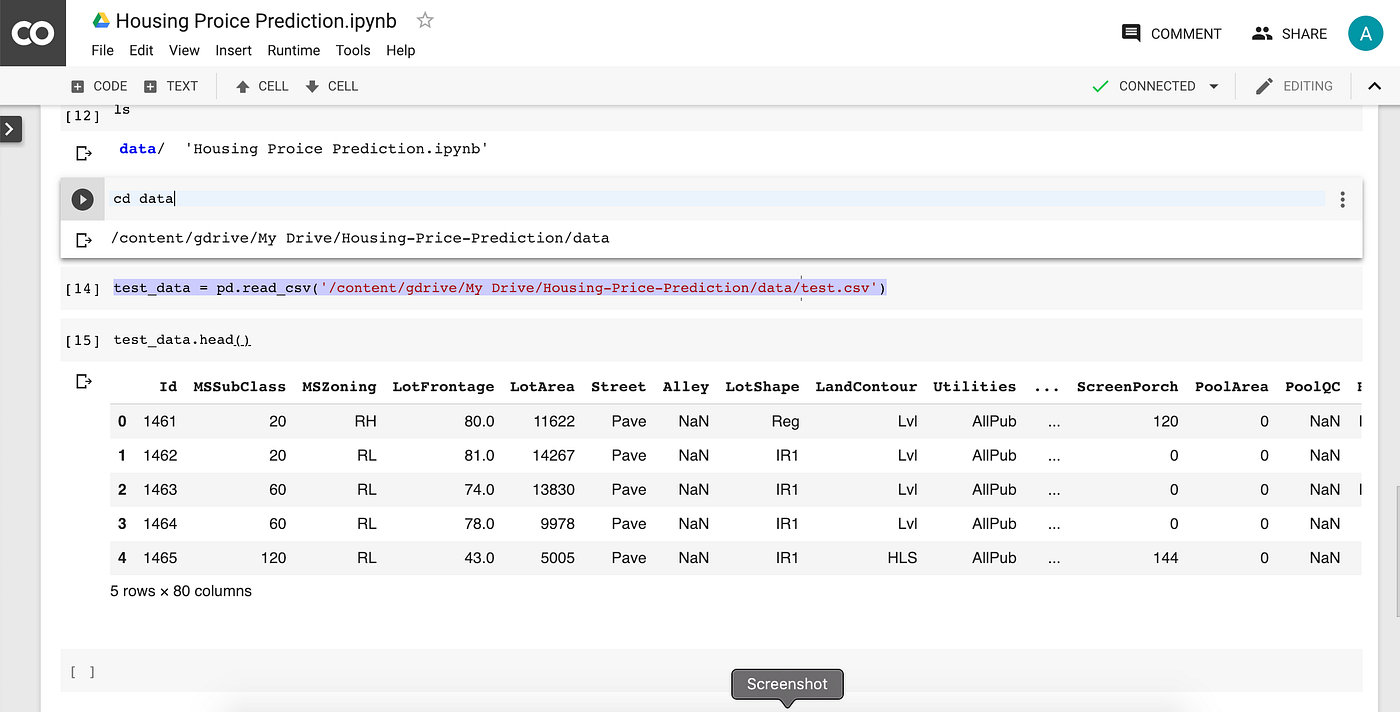
Task: Expand the left sidebar panel
Action: pyautogui.click(x=11, y=129)
